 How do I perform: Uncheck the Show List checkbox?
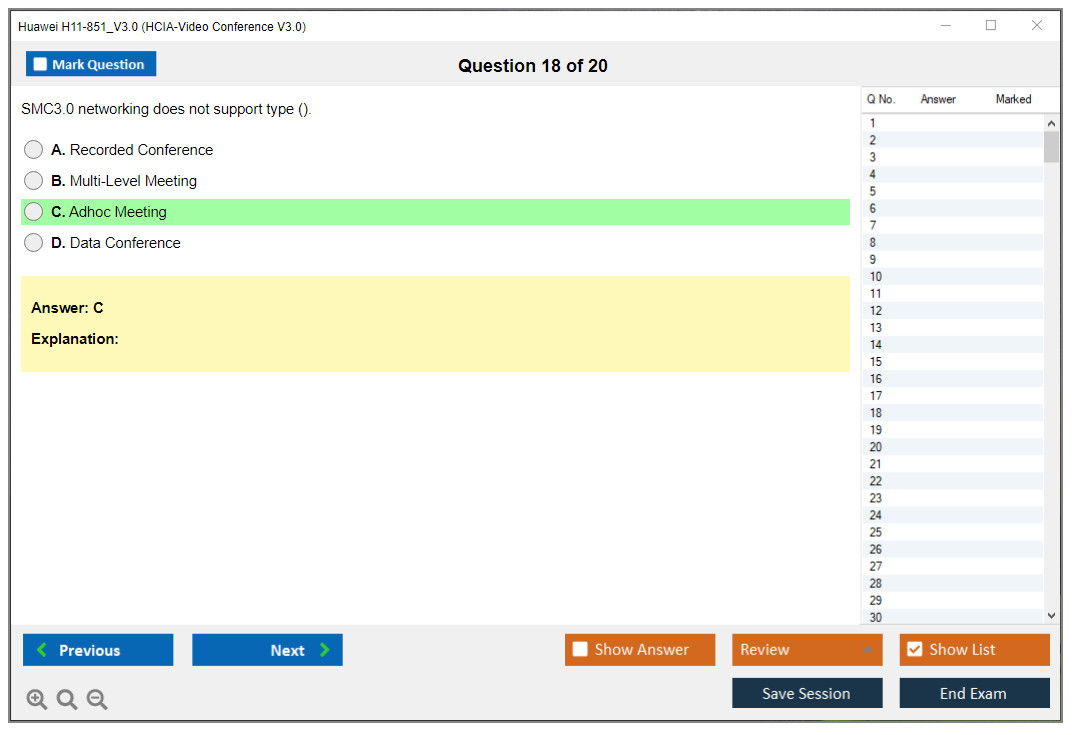pos(914,650)
